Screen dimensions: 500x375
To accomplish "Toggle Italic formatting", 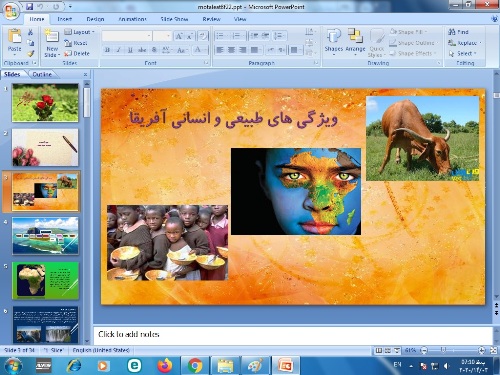I will [x=119, y=50].
